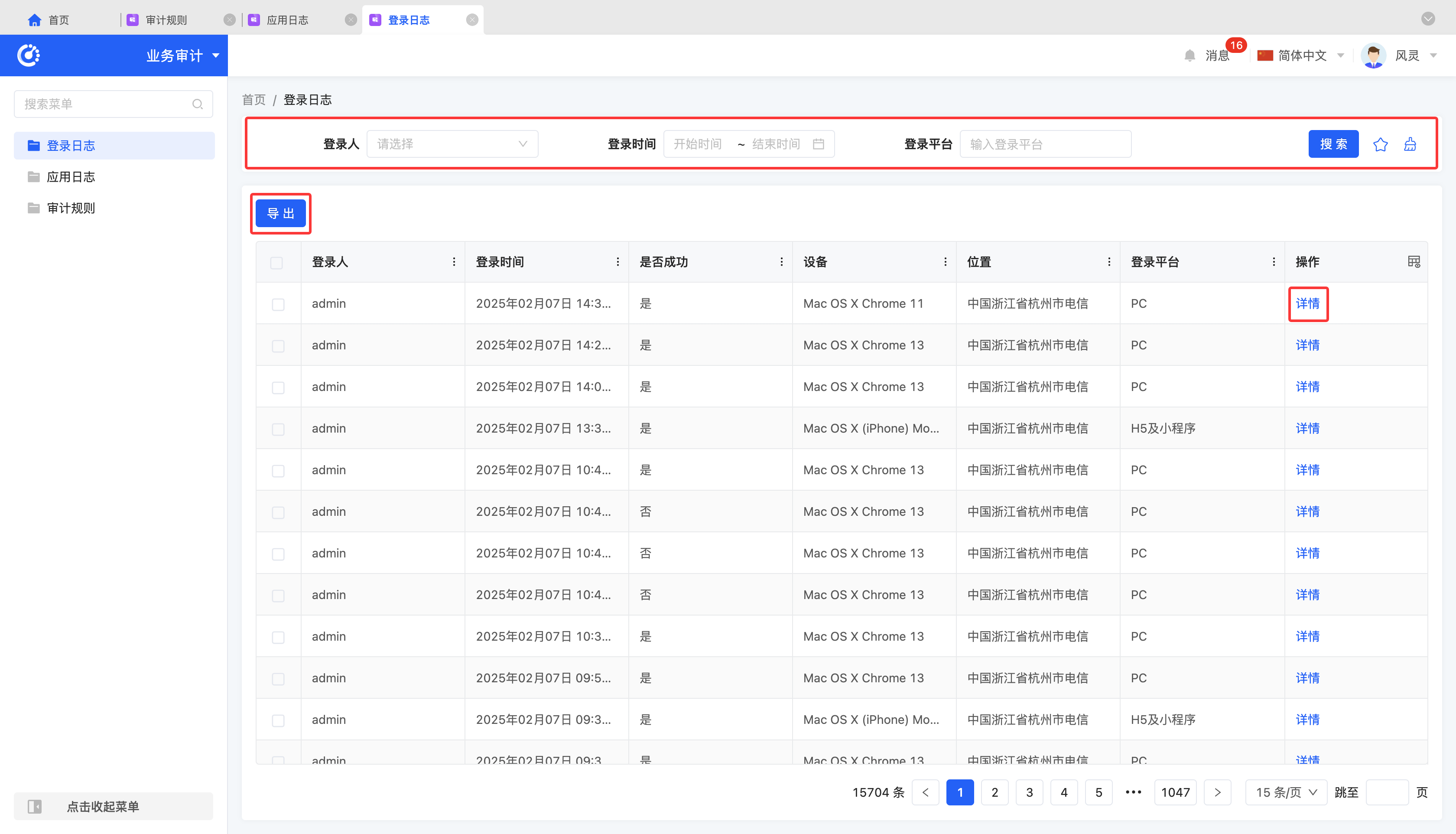Switch to the 审计规则 tab
The width and height of the screenshot is (1456, 834).
(166, 20)
